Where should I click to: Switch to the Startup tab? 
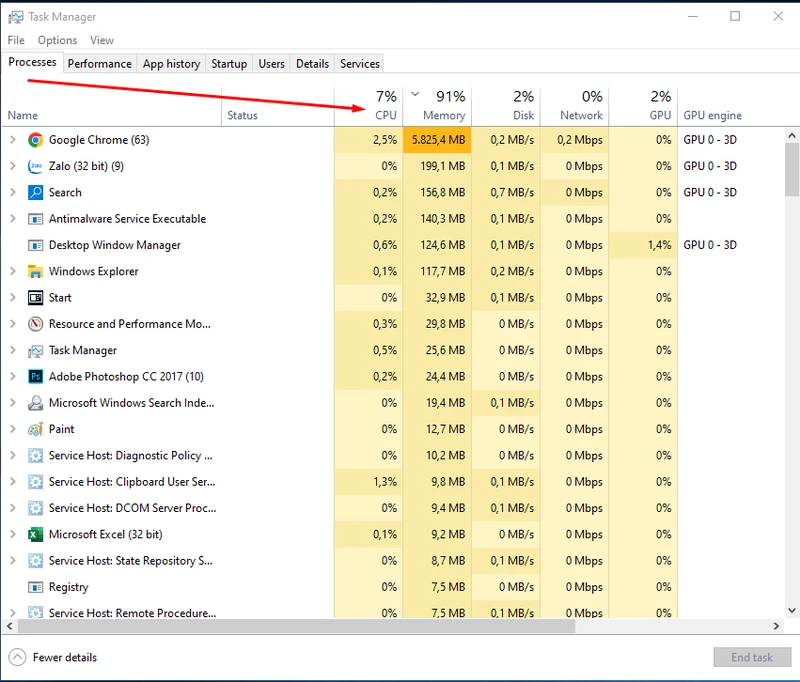[x=229, y=64]
